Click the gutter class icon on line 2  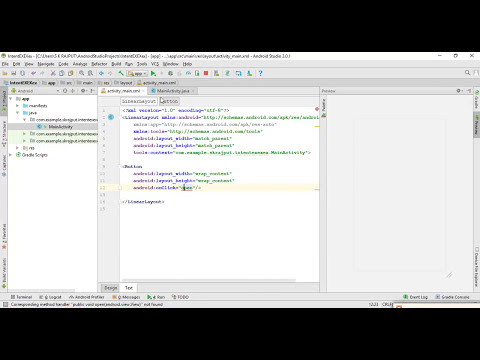coord(111,117)
